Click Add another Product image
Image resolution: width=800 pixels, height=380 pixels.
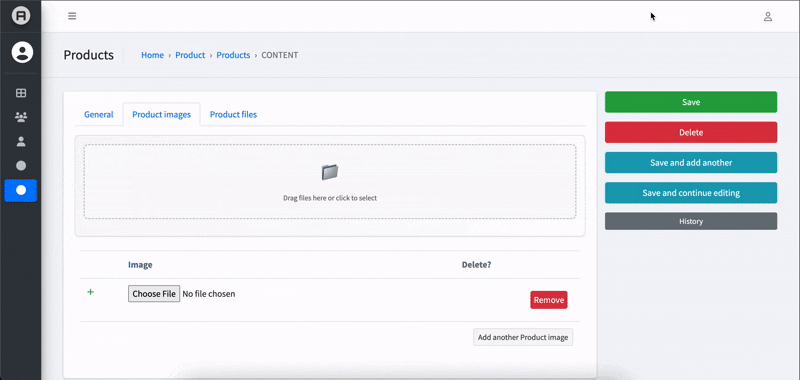point(522,337)
